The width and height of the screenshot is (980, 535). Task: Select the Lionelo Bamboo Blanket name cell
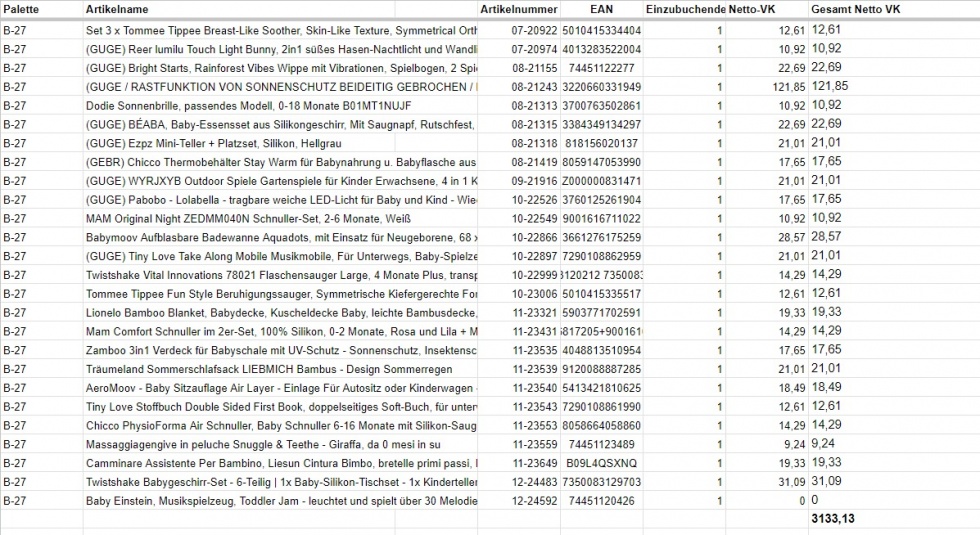point(281,312)
